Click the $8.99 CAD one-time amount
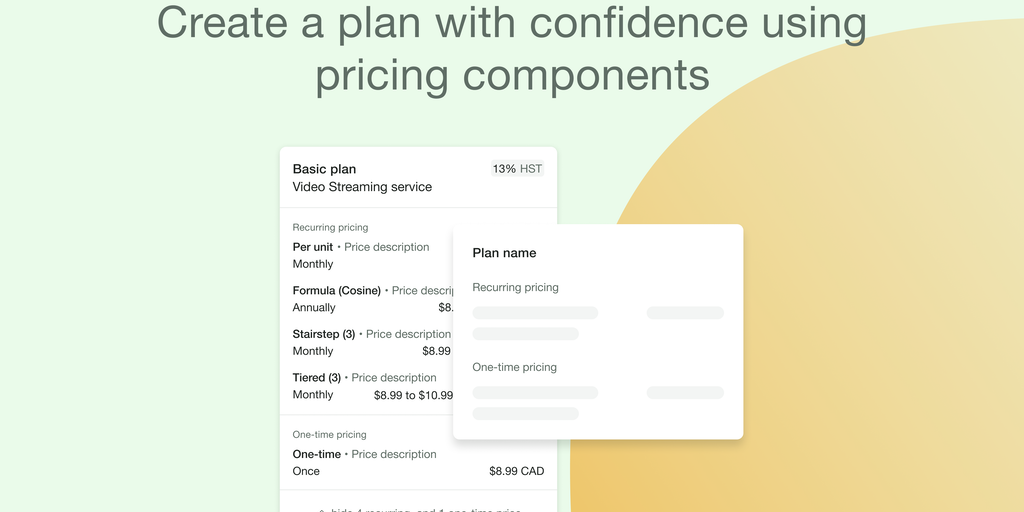Screen dimensions: 1024x512 (516, 471)
